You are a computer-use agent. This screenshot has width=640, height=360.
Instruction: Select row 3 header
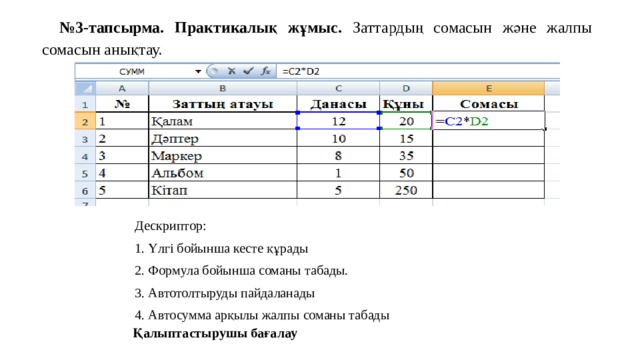point(85,139)
